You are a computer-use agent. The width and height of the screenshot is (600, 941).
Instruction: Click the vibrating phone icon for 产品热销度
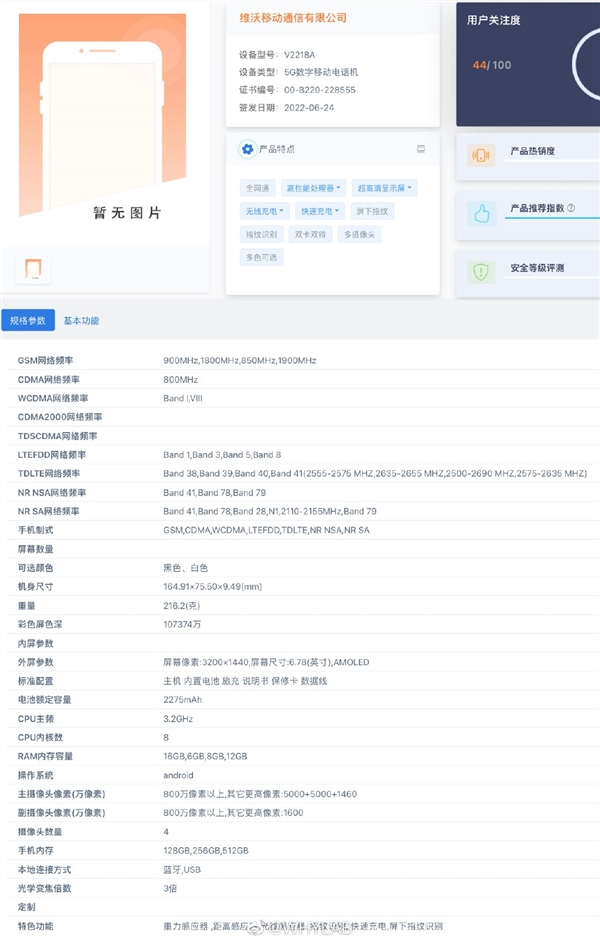(481, 155)
